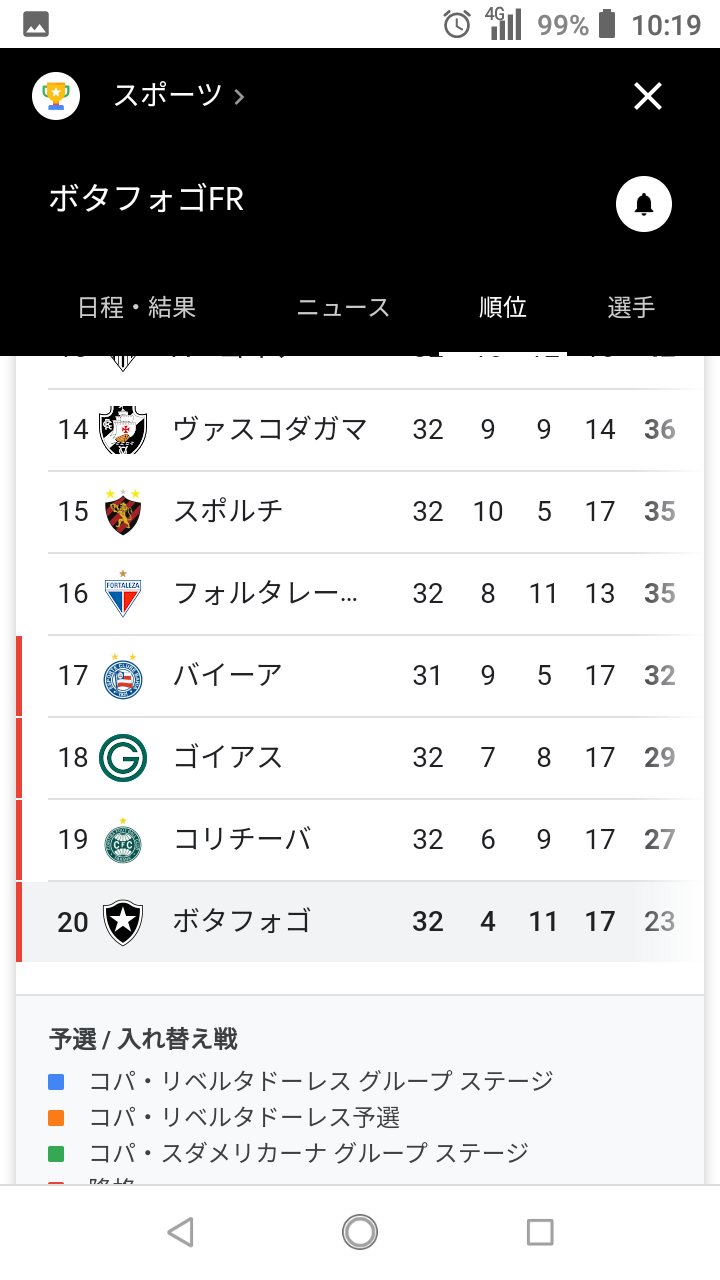Tap the notification bell icon

coord(643,205)
